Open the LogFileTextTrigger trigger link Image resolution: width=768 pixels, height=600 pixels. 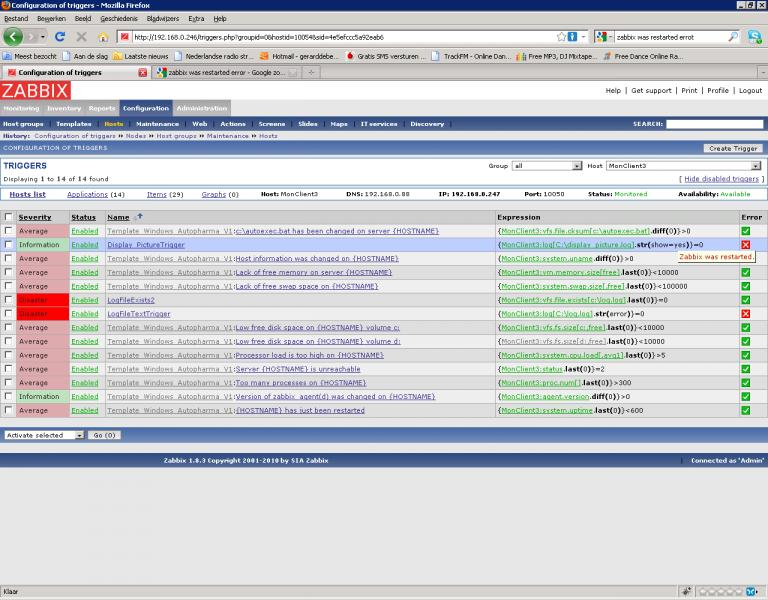coord(139,314)
